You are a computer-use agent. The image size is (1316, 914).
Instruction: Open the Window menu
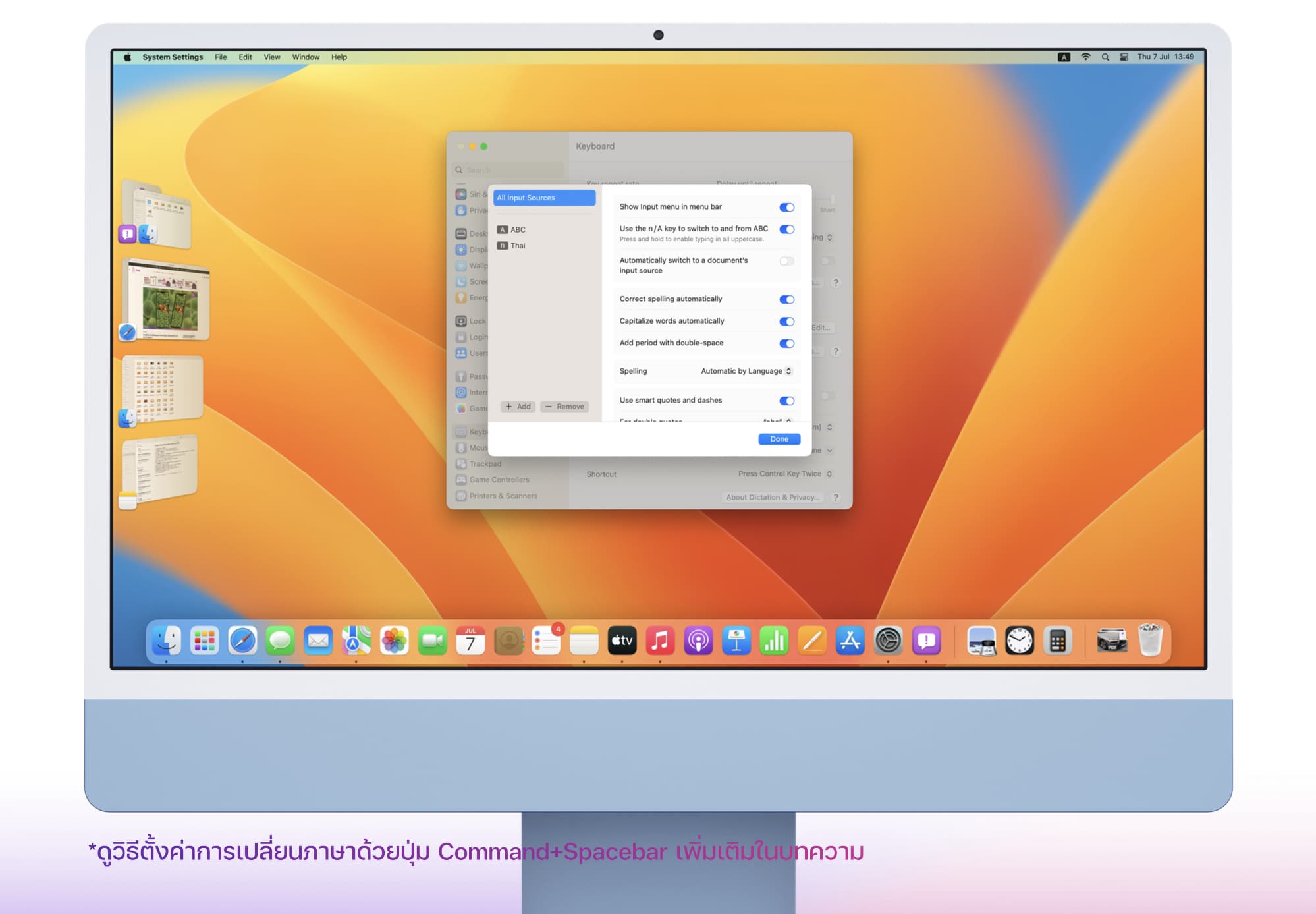(306, 57)
